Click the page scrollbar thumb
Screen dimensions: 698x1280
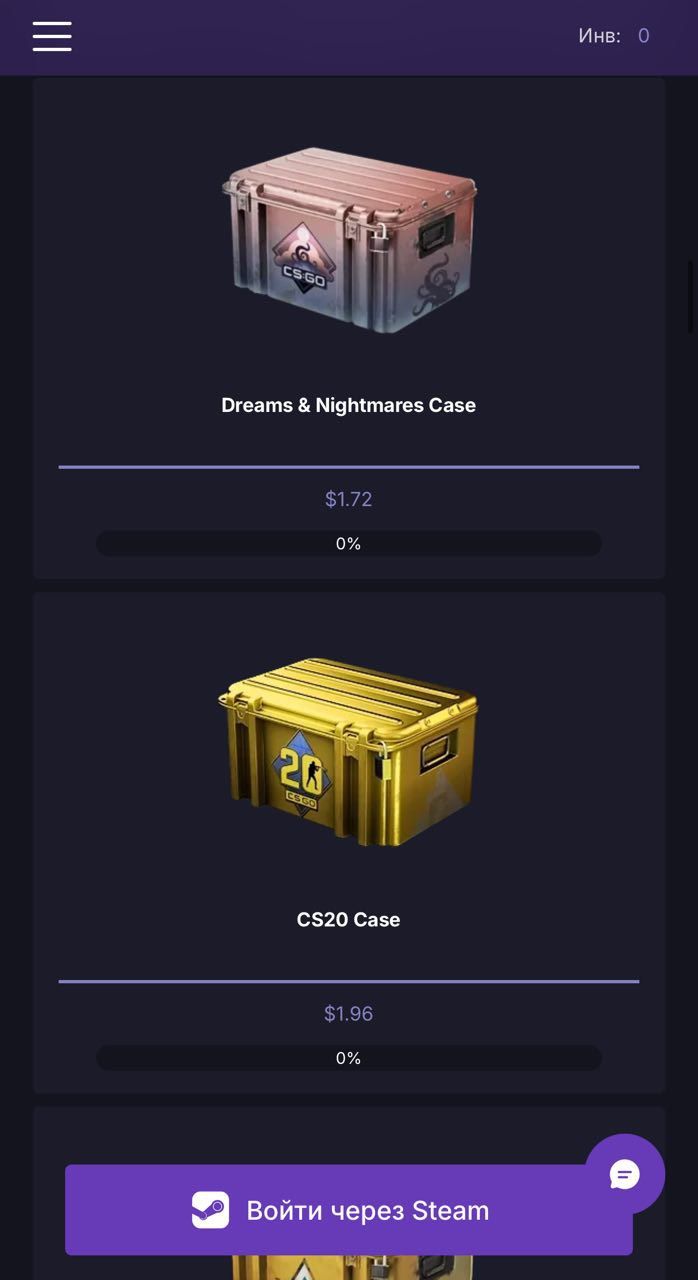coord(692,297)
